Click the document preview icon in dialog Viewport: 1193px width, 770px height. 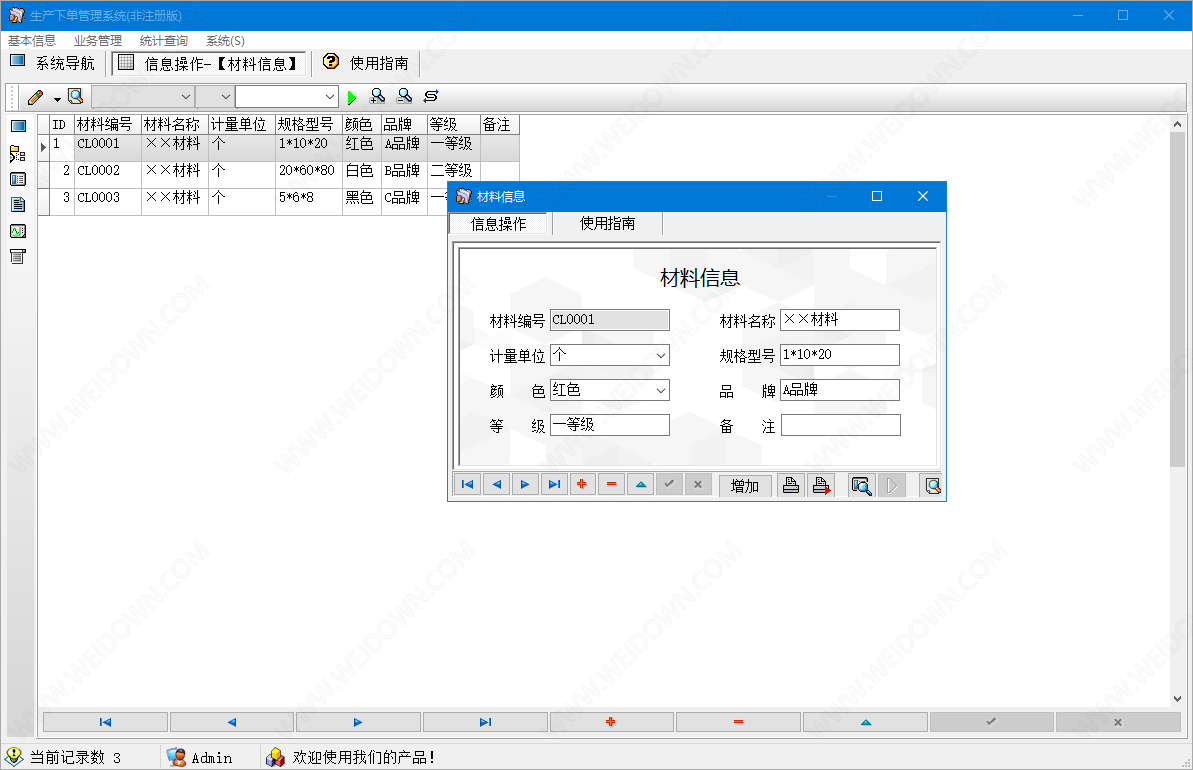[x=932, y=485]
